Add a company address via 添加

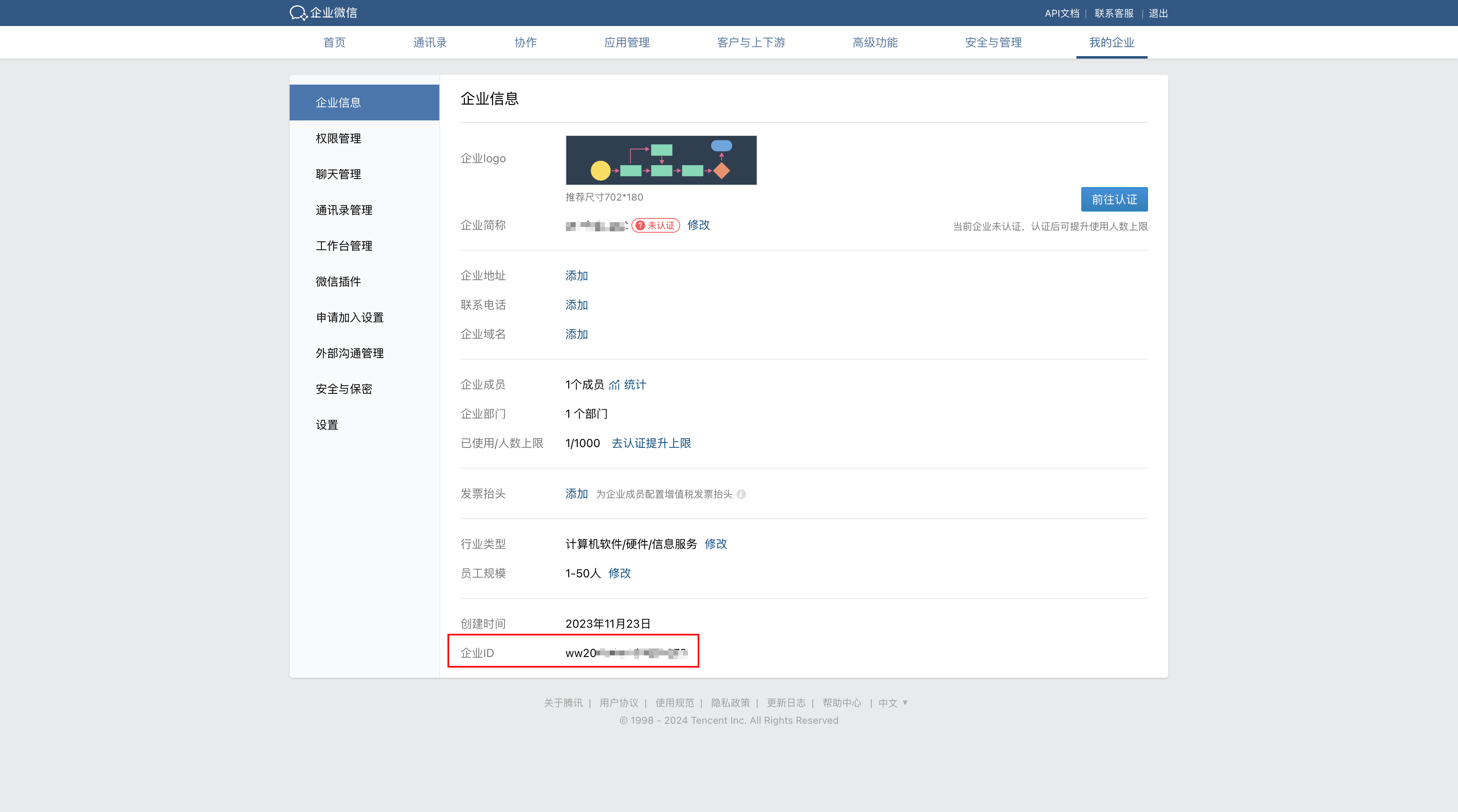(x=576, y=275)
